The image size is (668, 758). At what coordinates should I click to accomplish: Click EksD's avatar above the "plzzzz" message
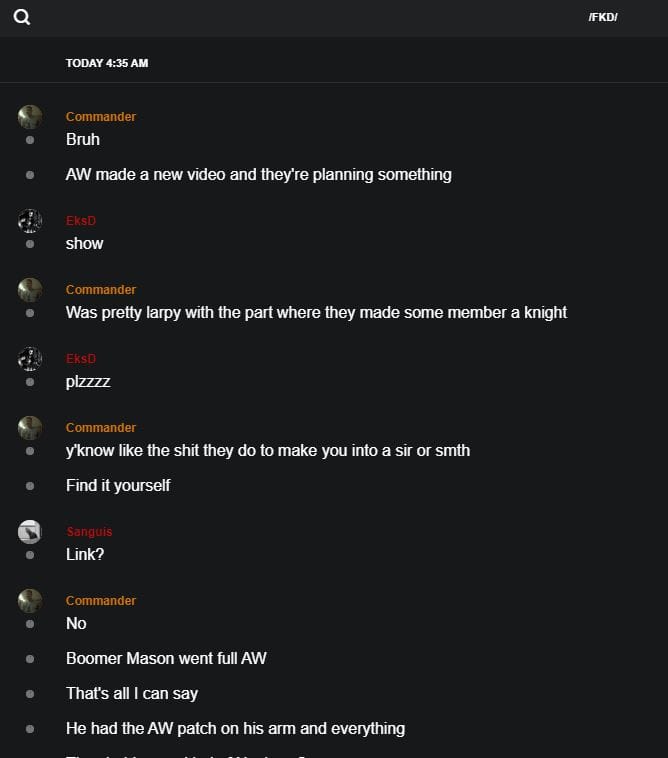30,359
